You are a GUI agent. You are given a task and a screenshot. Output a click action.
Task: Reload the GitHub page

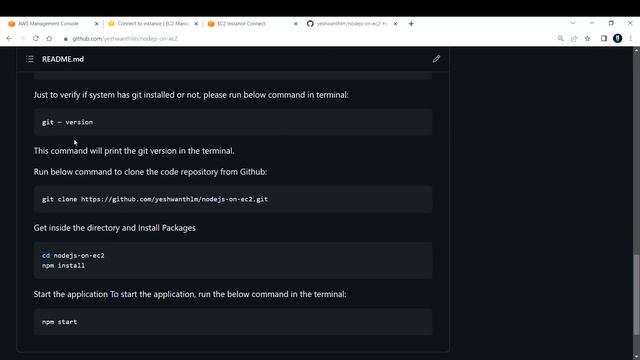point(36,38)
